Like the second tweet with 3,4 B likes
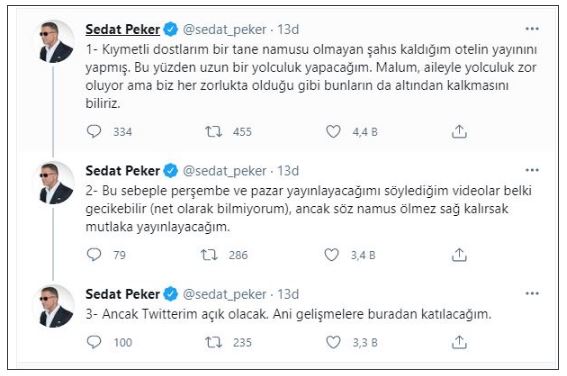567x376 pixels. [331, 255]
